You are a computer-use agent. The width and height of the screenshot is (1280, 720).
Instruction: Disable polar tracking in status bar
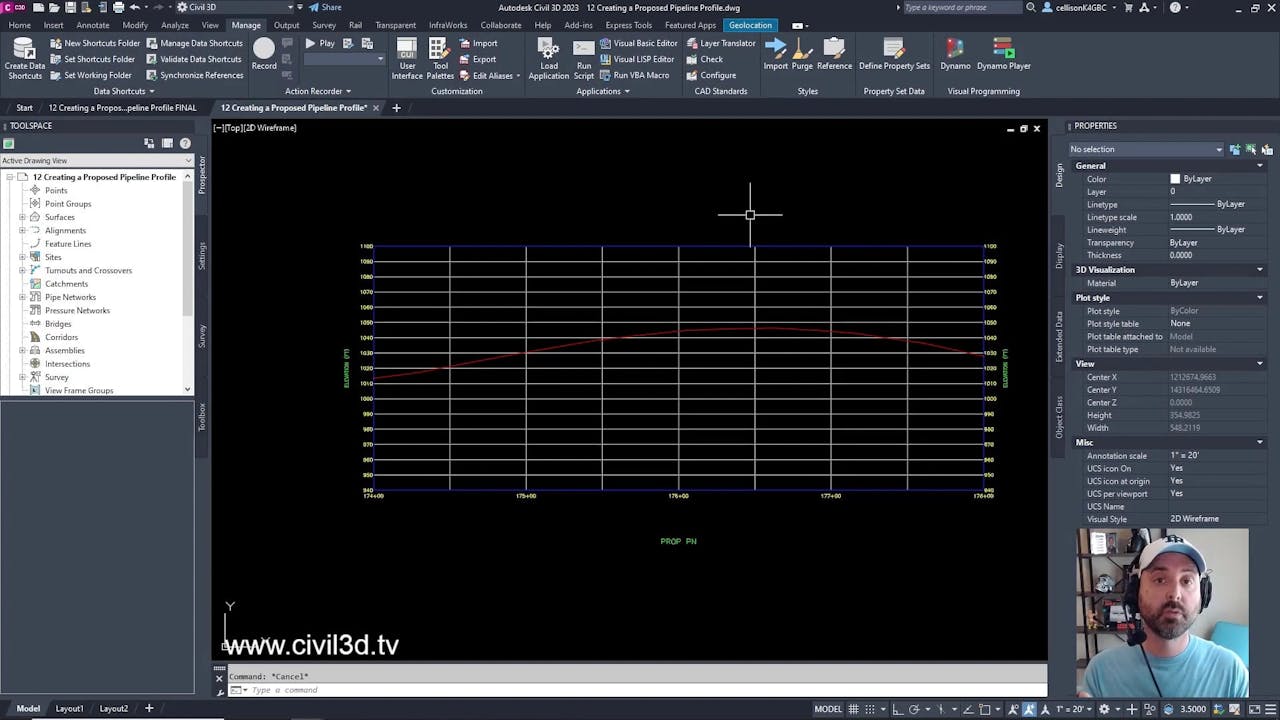pyautogui.click(x=916, y=710)
